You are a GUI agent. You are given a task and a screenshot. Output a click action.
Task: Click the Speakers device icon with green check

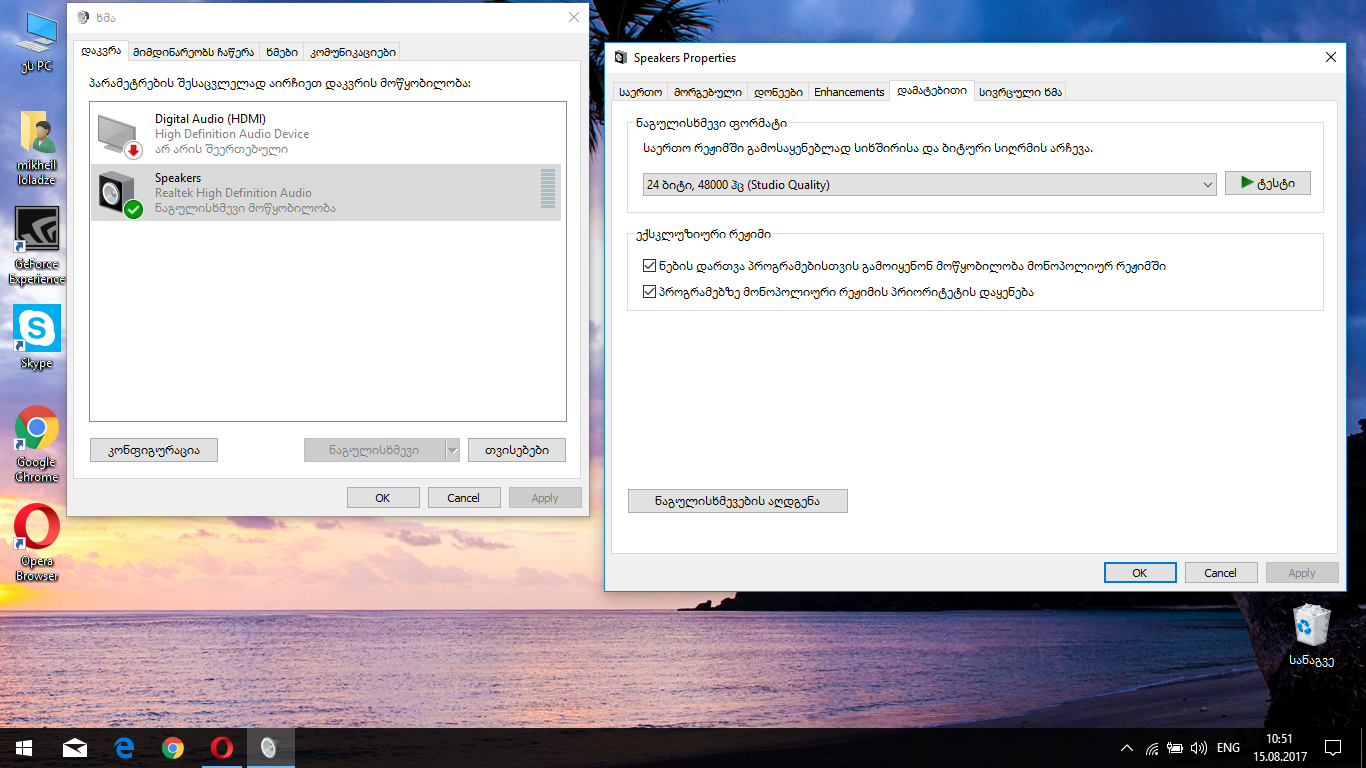click(120, 194)
